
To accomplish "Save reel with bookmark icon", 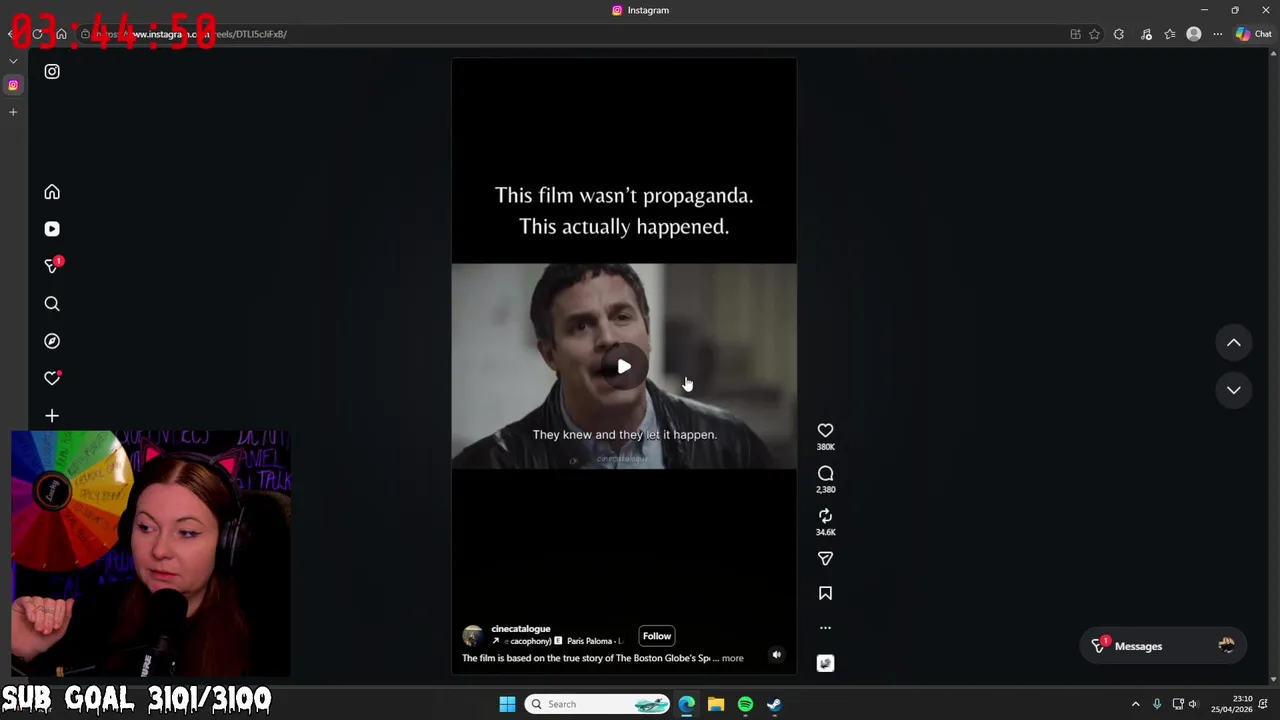I will coord(825,593).
